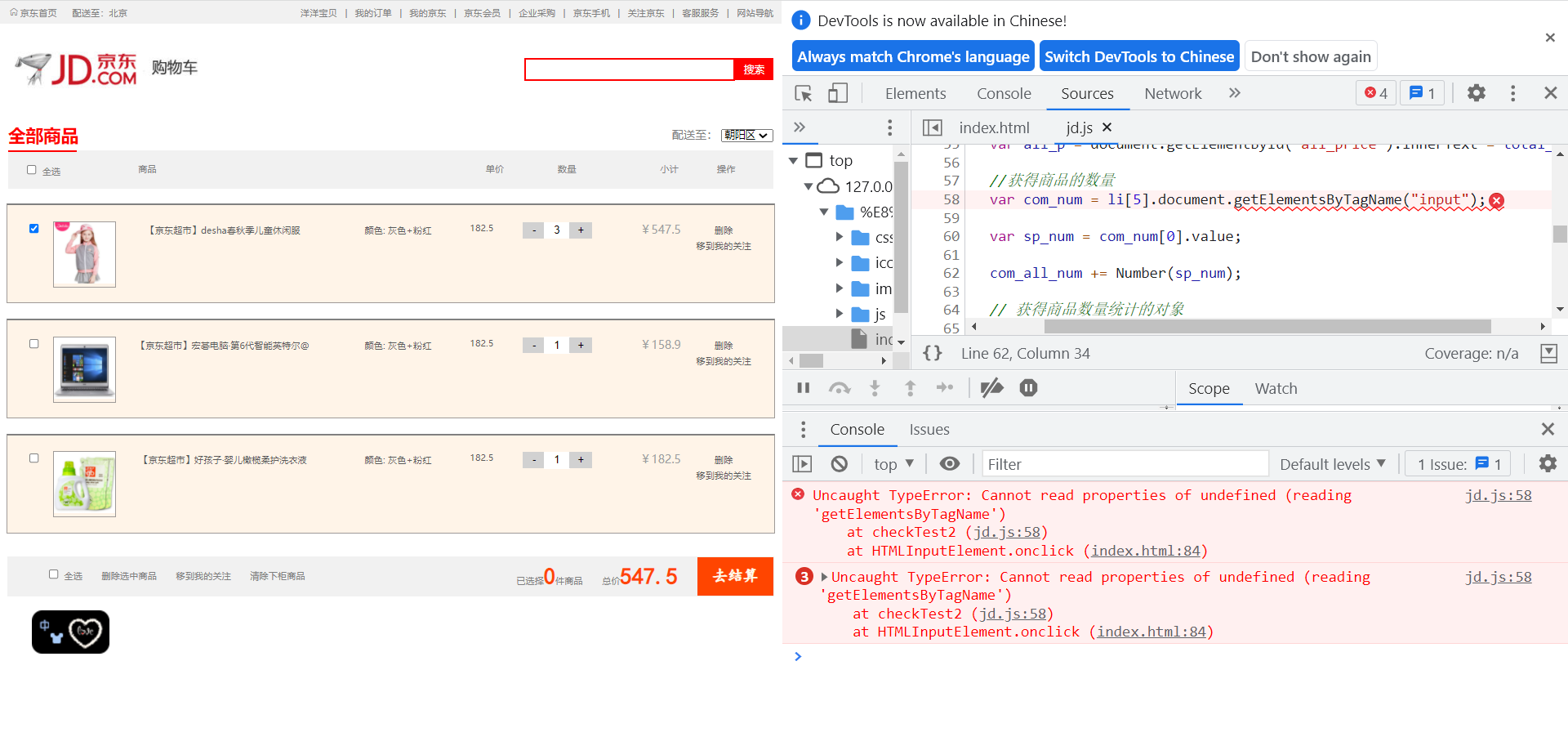This screenshot has width=1568, height=737.
Task: Click Always match Chrome's language button
Action: [x=913, y=56]
